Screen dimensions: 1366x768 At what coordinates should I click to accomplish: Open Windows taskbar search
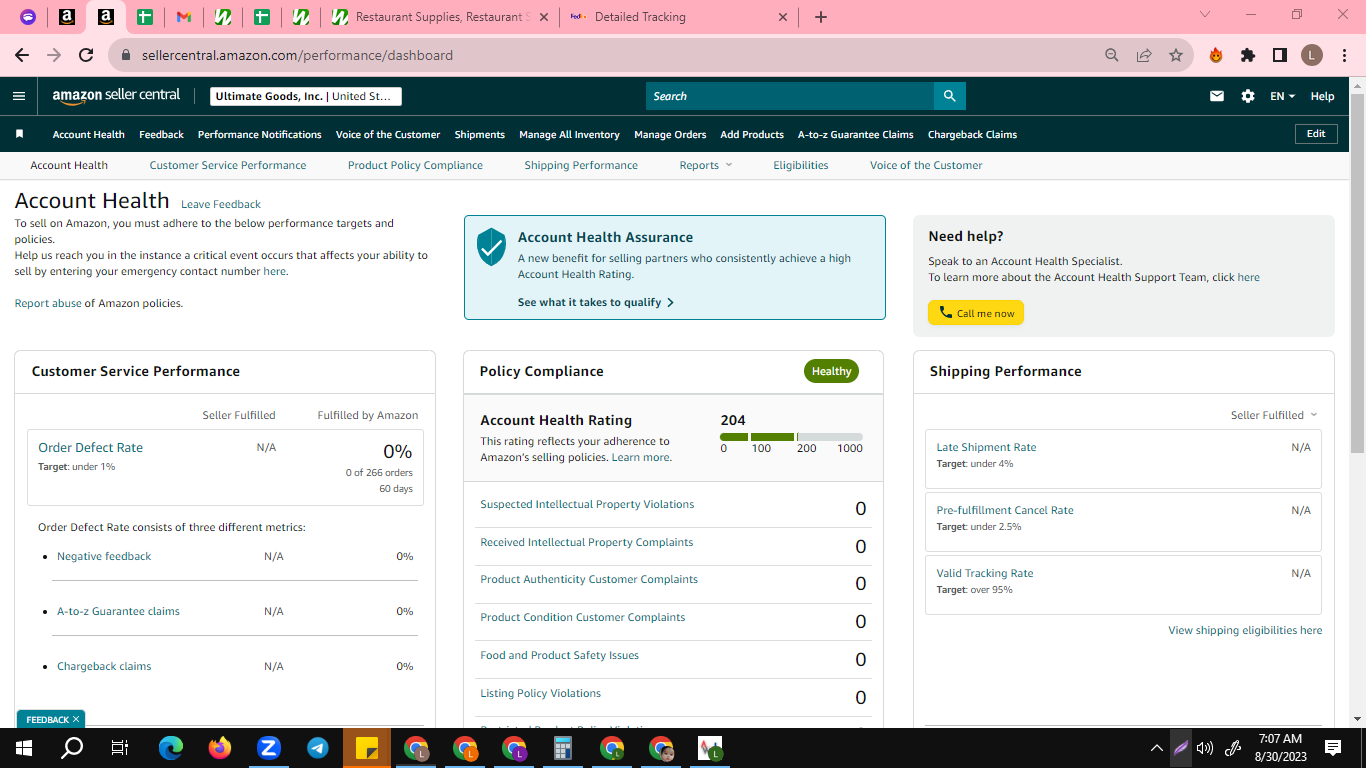click(72, 747)
